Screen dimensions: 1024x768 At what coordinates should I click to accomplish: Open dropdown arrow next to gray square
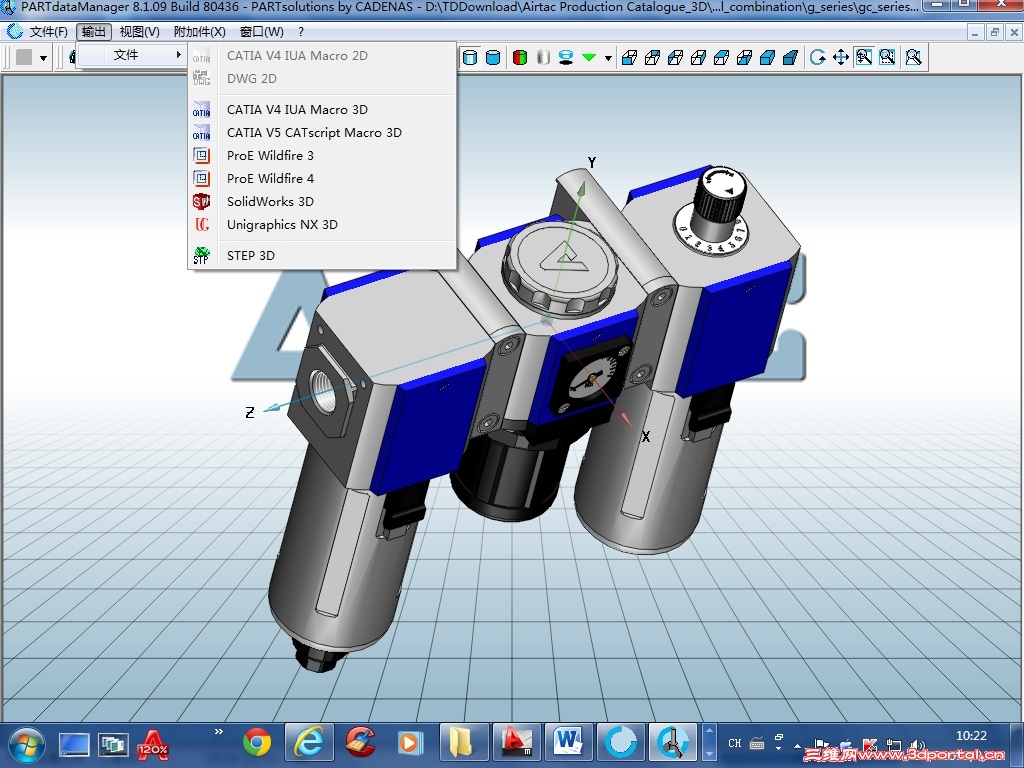(43, 58)
